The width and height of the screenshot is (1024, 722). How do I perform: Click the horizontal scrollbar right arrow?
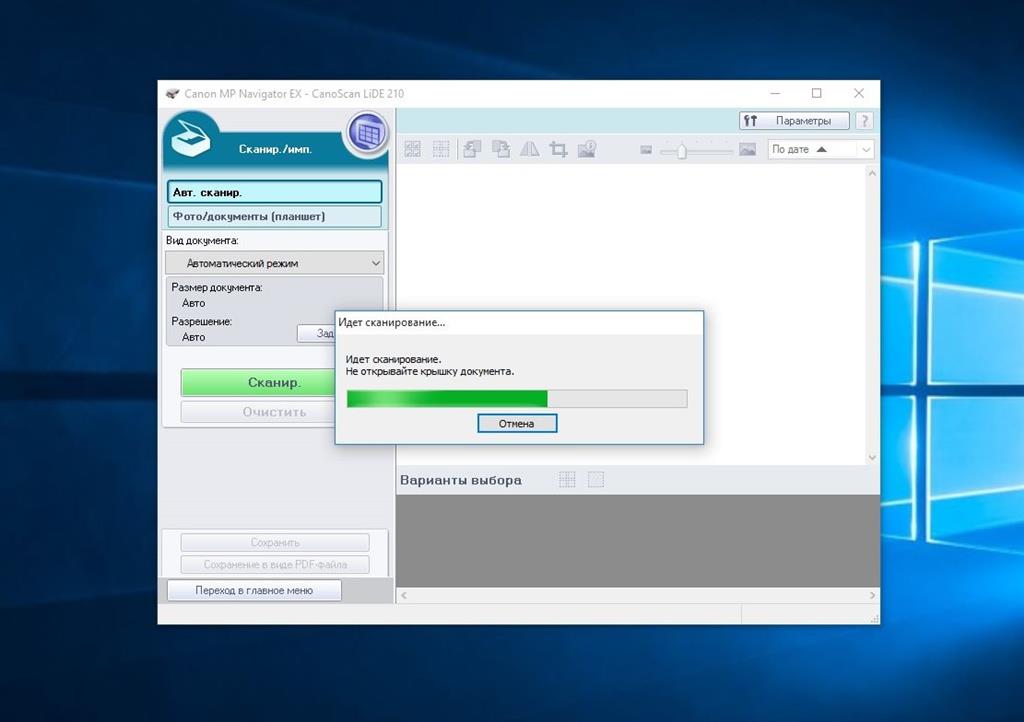[872, 595]
